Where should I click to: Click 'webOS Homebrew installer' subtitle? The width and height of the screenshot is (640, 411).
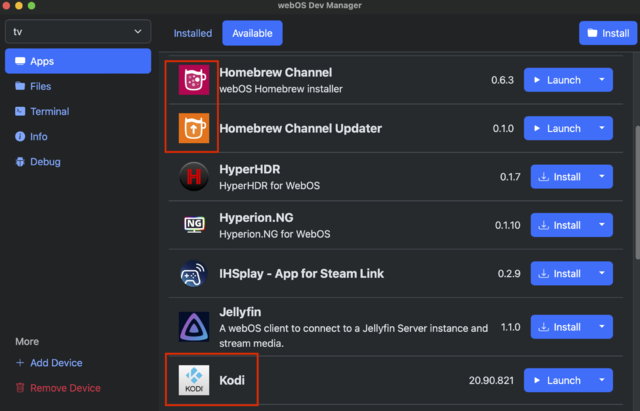[x=281, y=89]
